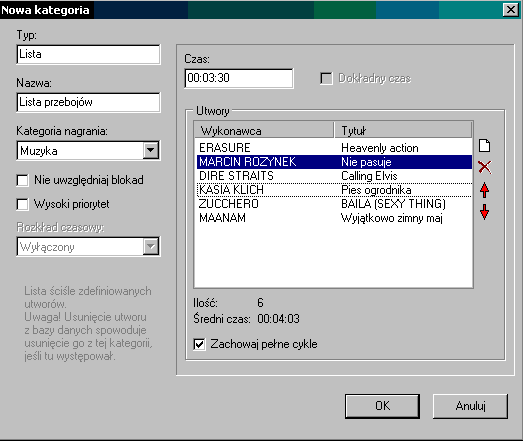
Task: Select the ERASURE Heavenly action track
Action: [x=334, y=148]
